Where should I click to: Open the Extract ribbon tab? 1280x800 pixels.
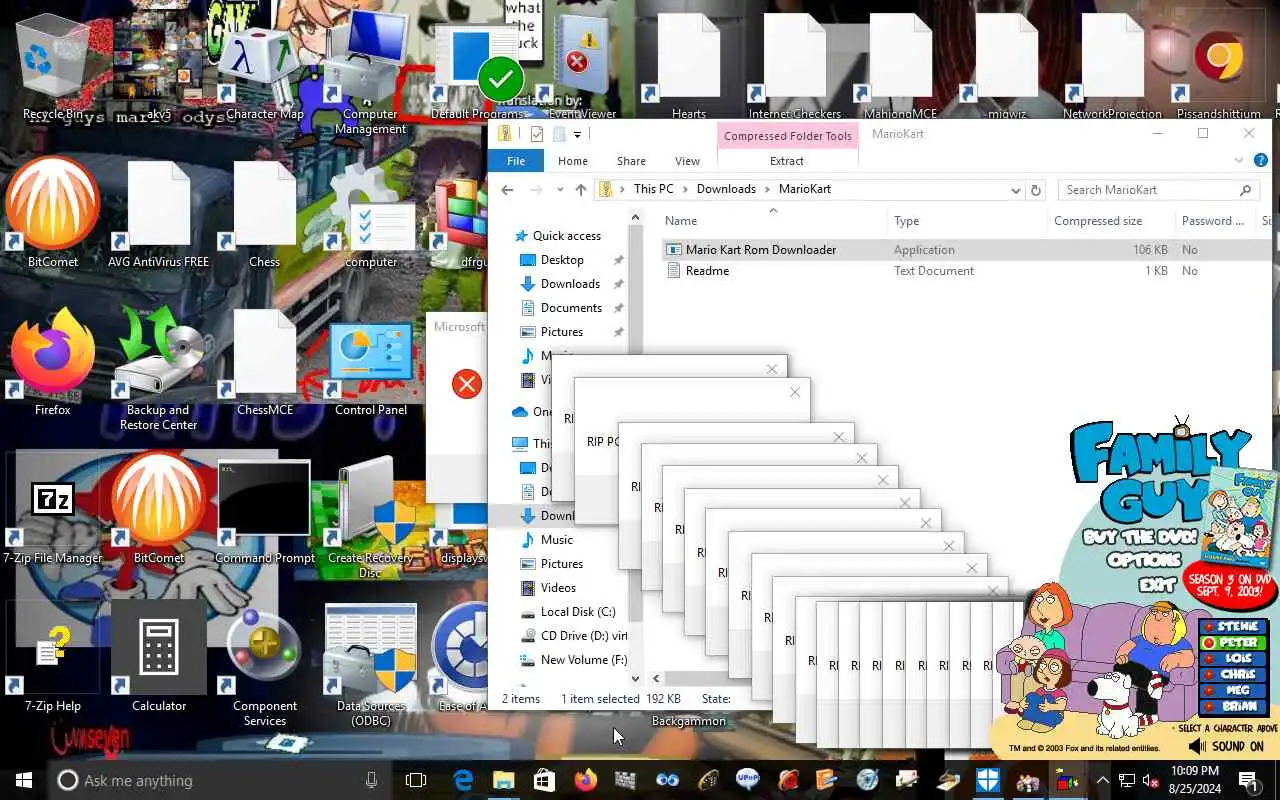[787, 161]
